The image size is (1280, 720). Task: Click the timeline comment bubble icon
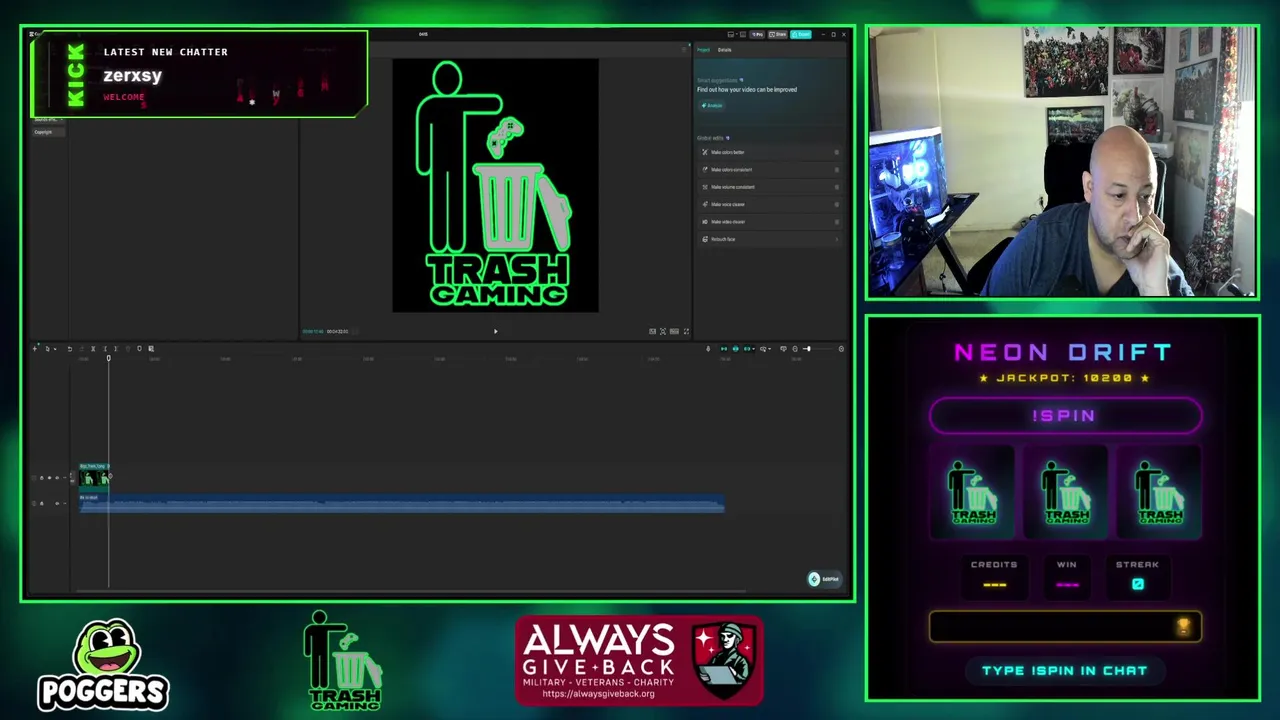click(783, 349)
